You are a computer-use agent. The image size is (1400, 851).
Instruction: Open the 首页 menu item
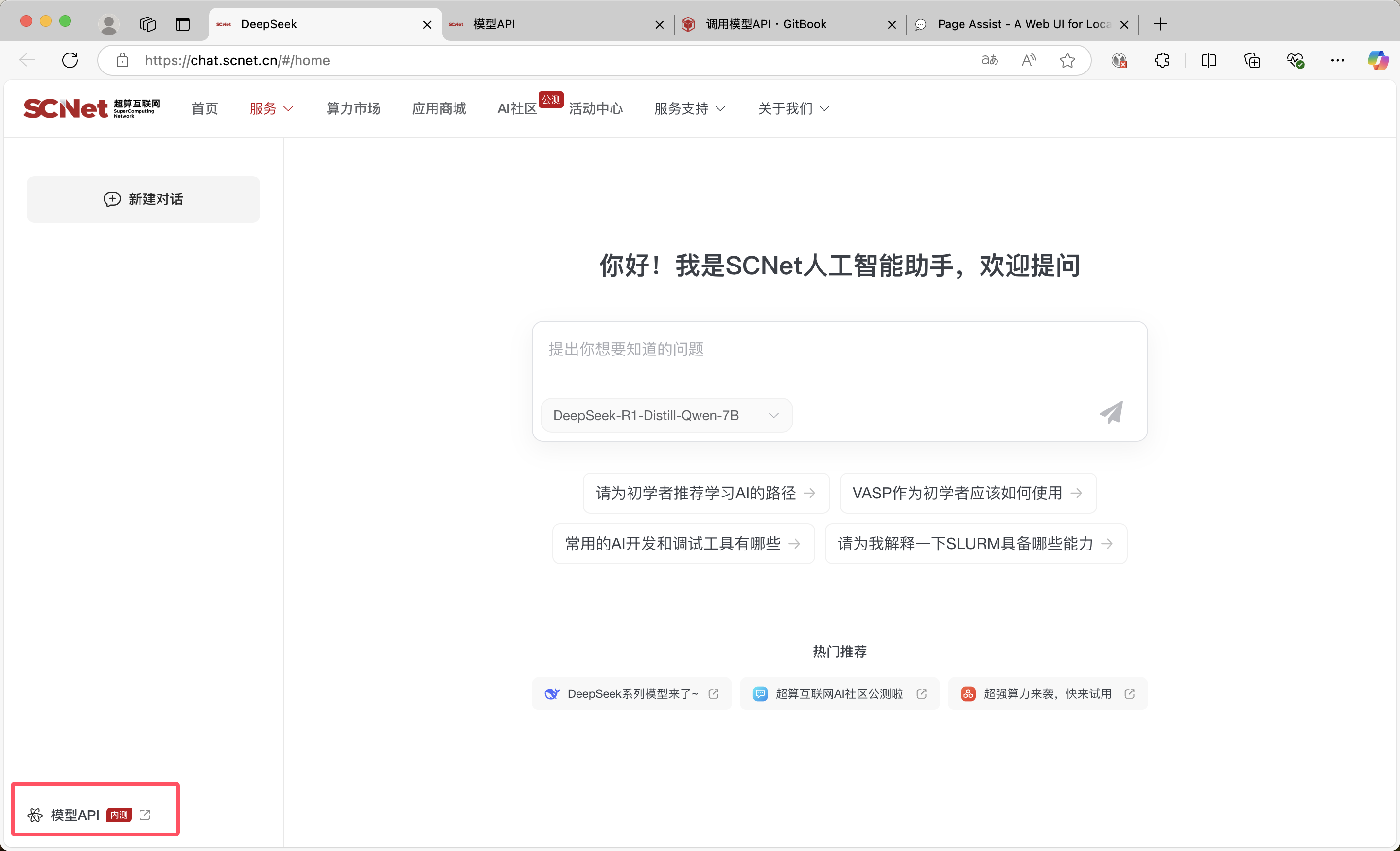[205, 108]
